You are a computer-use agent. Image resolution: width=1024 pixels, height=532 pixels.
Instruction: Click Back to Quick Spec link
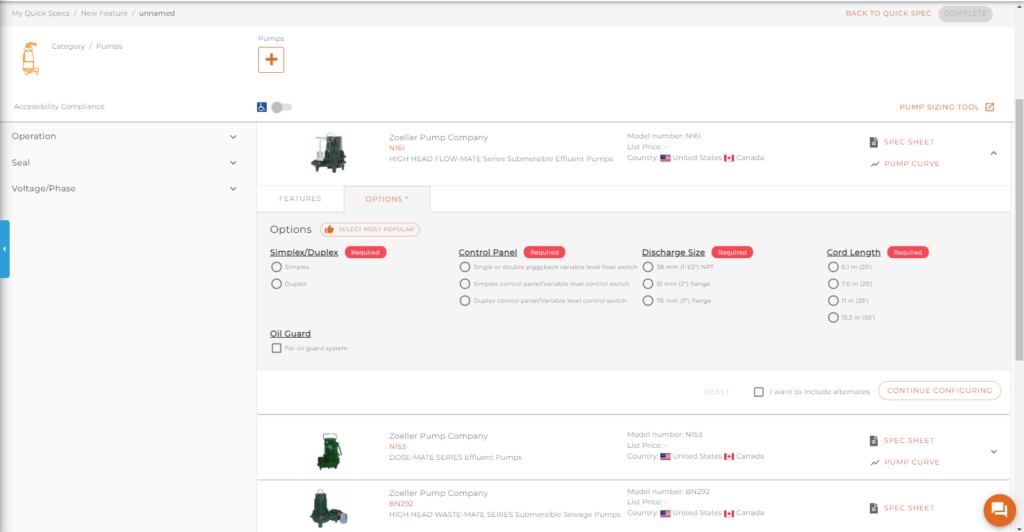coord(888,13)
